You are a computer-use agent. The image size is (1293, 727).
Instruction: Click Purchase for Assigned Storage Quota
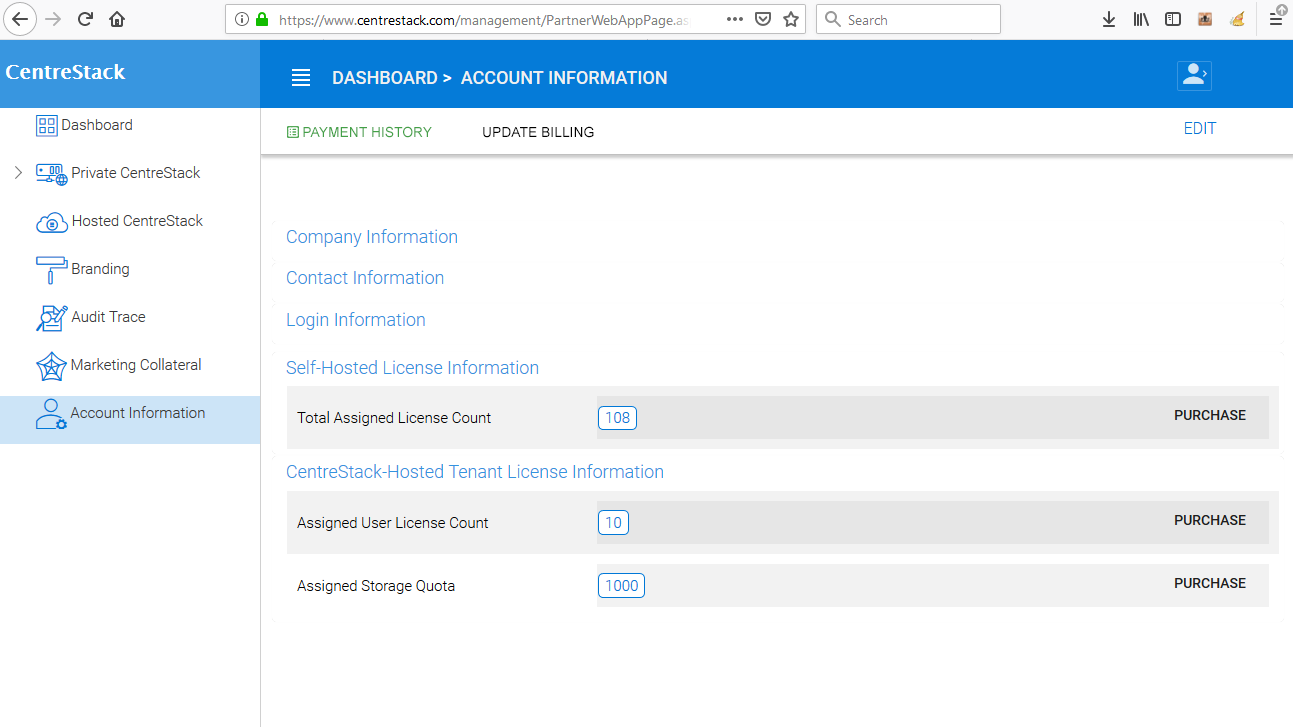pos(1209,583)
